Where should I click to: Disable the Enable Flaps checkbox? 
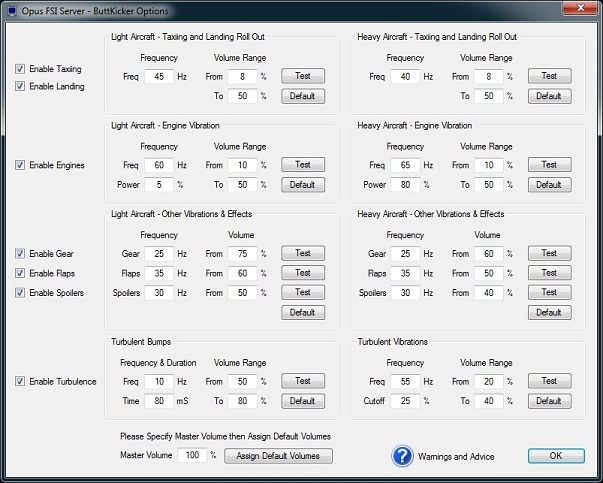20,273
